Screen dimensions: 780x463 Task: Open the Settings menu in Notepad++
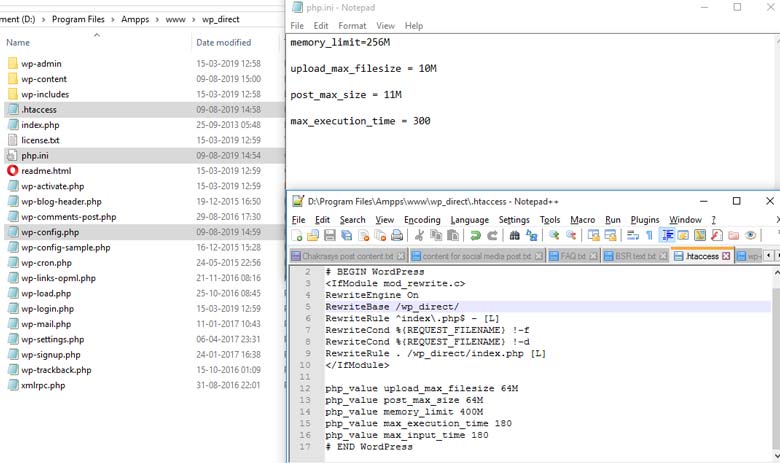tap(514, 220)
